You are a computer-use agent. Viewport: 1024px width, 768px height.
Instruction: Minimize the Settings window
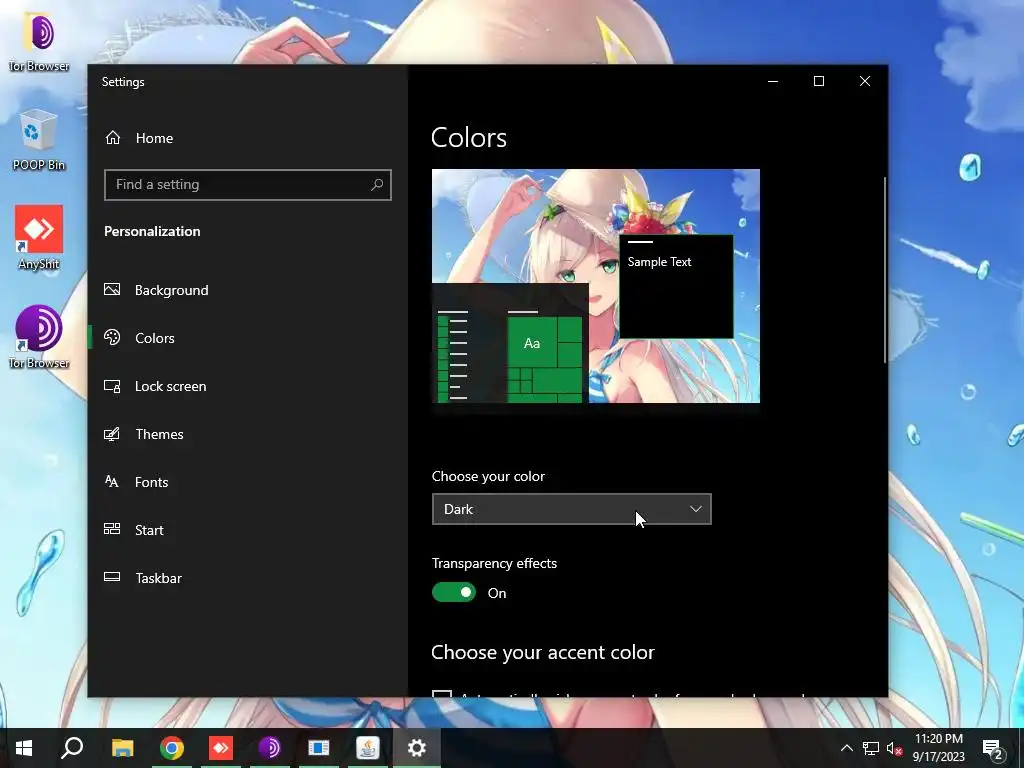[773, 81]
